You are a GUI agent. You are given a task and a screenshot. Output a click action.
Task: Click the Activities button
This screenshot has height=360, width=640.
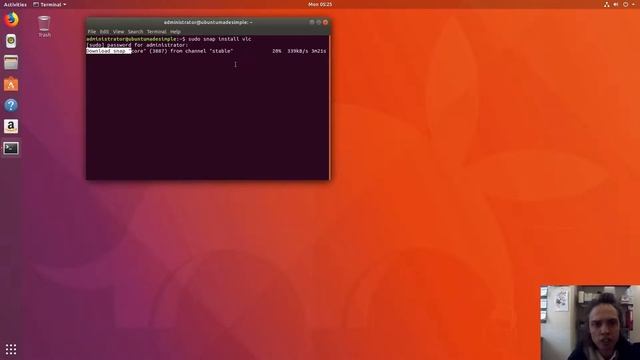click(15, 4)
